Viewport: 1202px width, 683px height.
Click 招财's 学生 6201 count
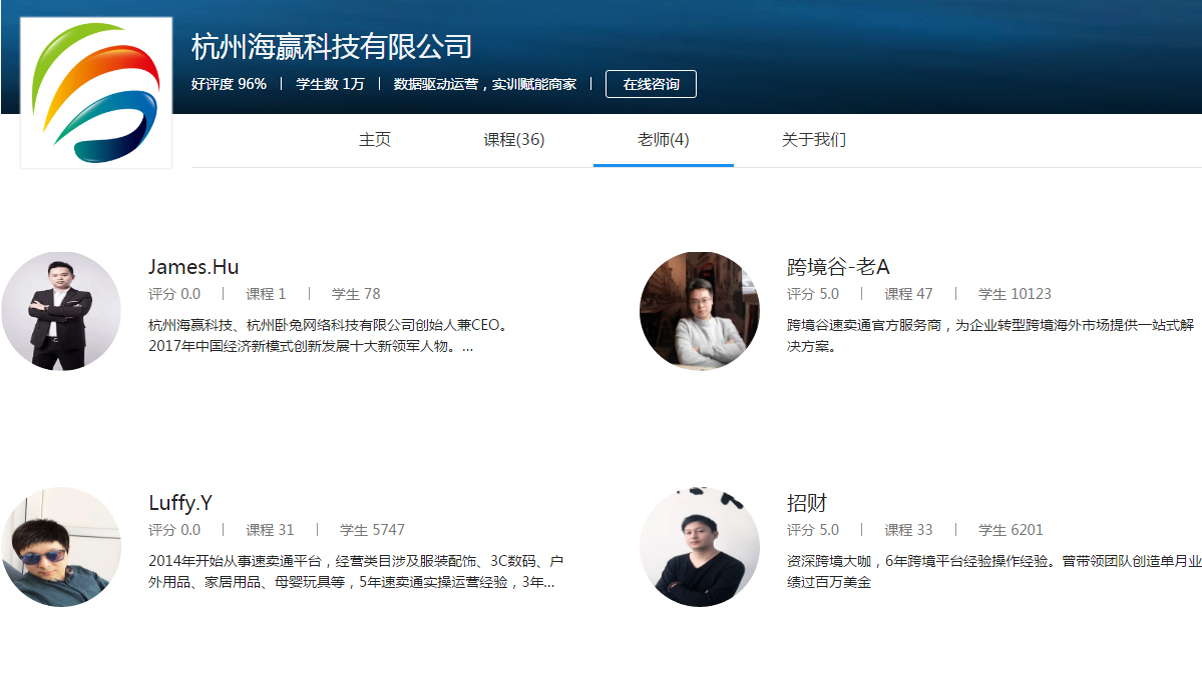click(x=1011, y=530)
